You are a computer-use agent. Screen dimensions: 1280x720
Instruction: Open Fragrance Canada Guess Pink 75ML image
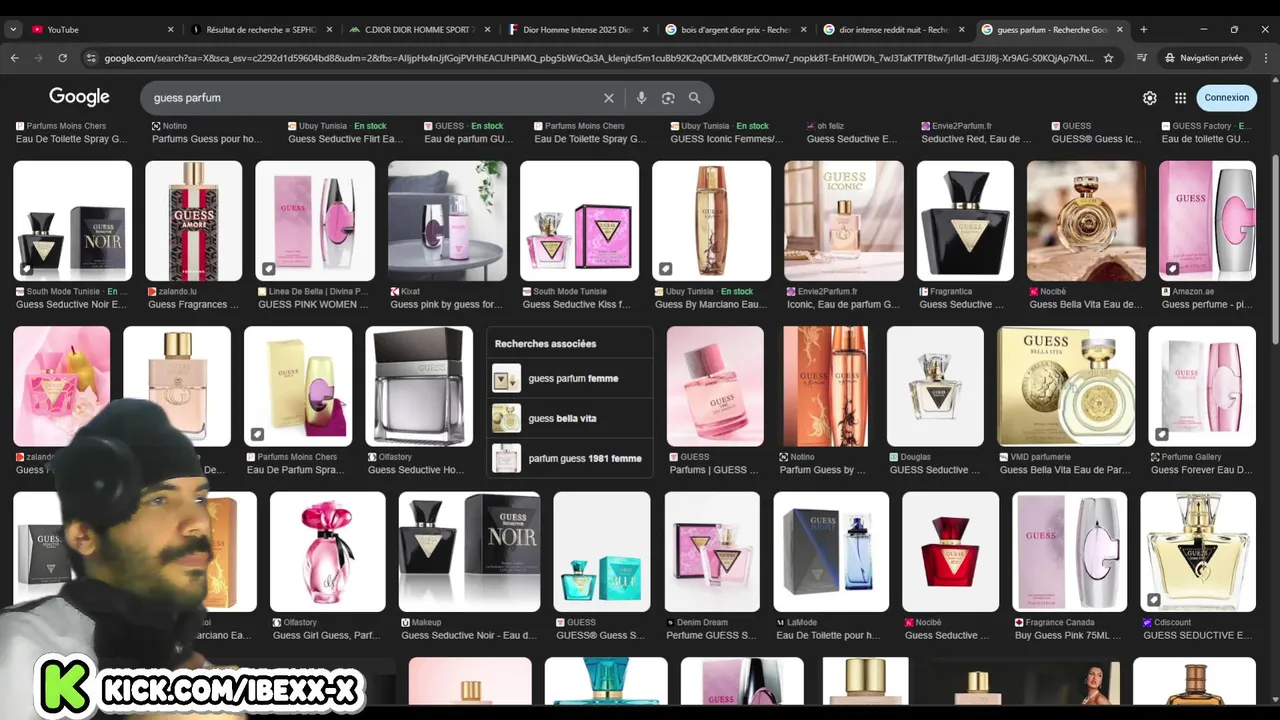coord(1070,551)
